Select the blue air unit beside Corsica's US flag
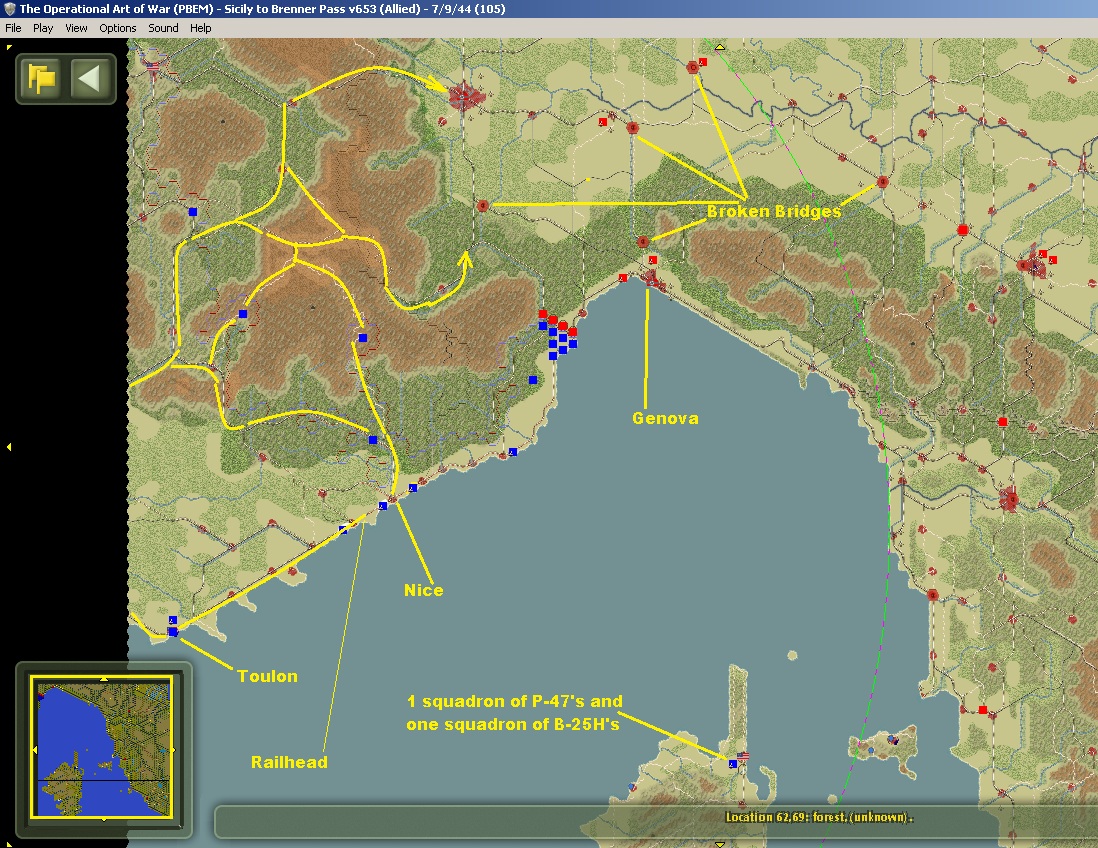Viewport: 1098px width, 848px height. (732, 764)
